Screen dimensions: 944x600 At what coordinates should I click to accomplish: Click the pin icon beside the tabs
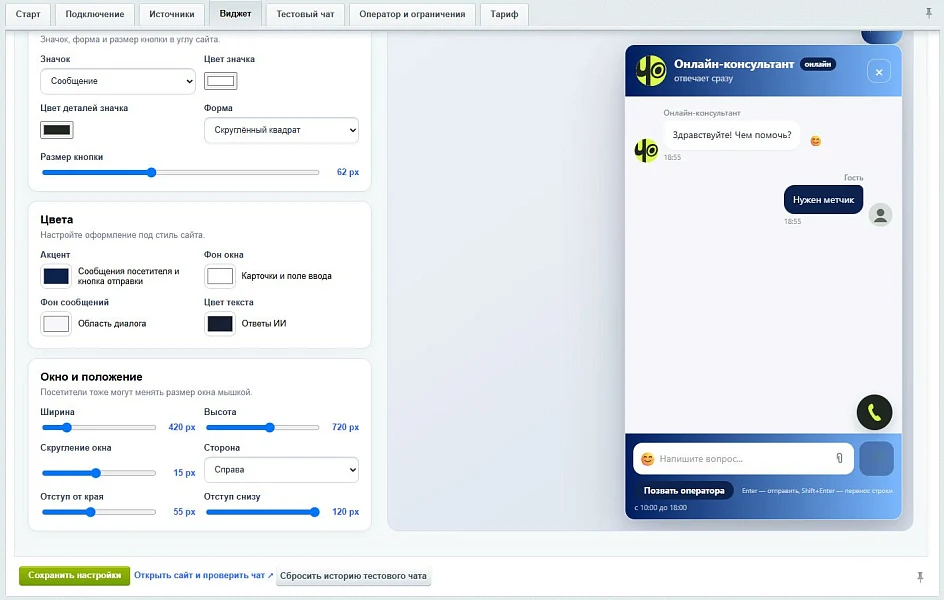coord(928,13)
